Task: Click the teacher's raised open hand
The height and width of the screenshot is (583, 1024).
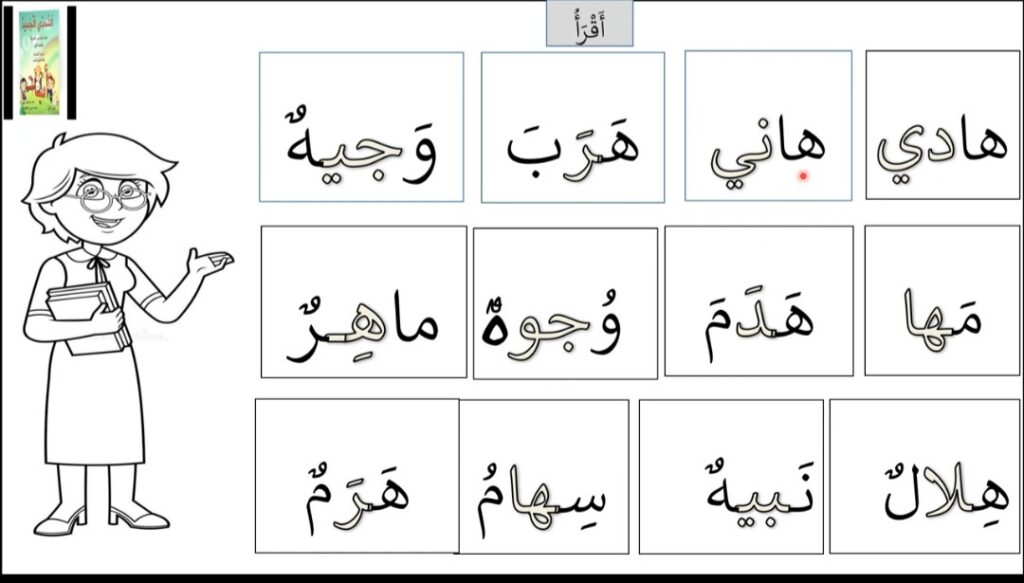Action: 210,263
